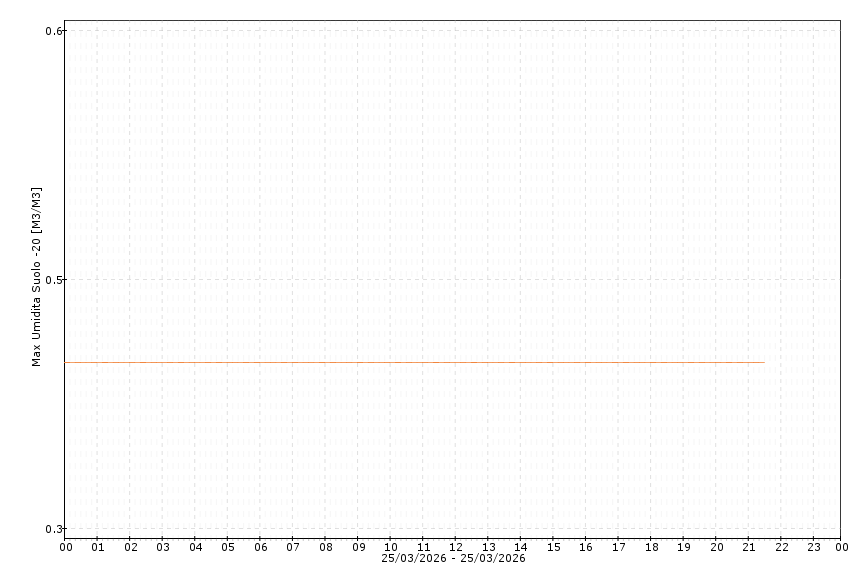Select the 23 hour tick label
This screenshot has height=573, width=860.
[814, 547]
